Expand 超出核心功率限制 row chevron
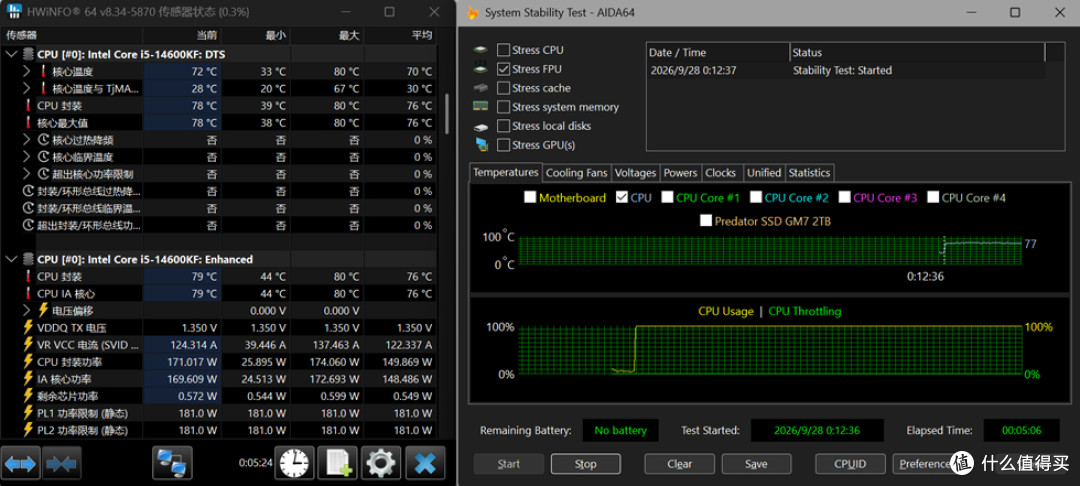 27,174
